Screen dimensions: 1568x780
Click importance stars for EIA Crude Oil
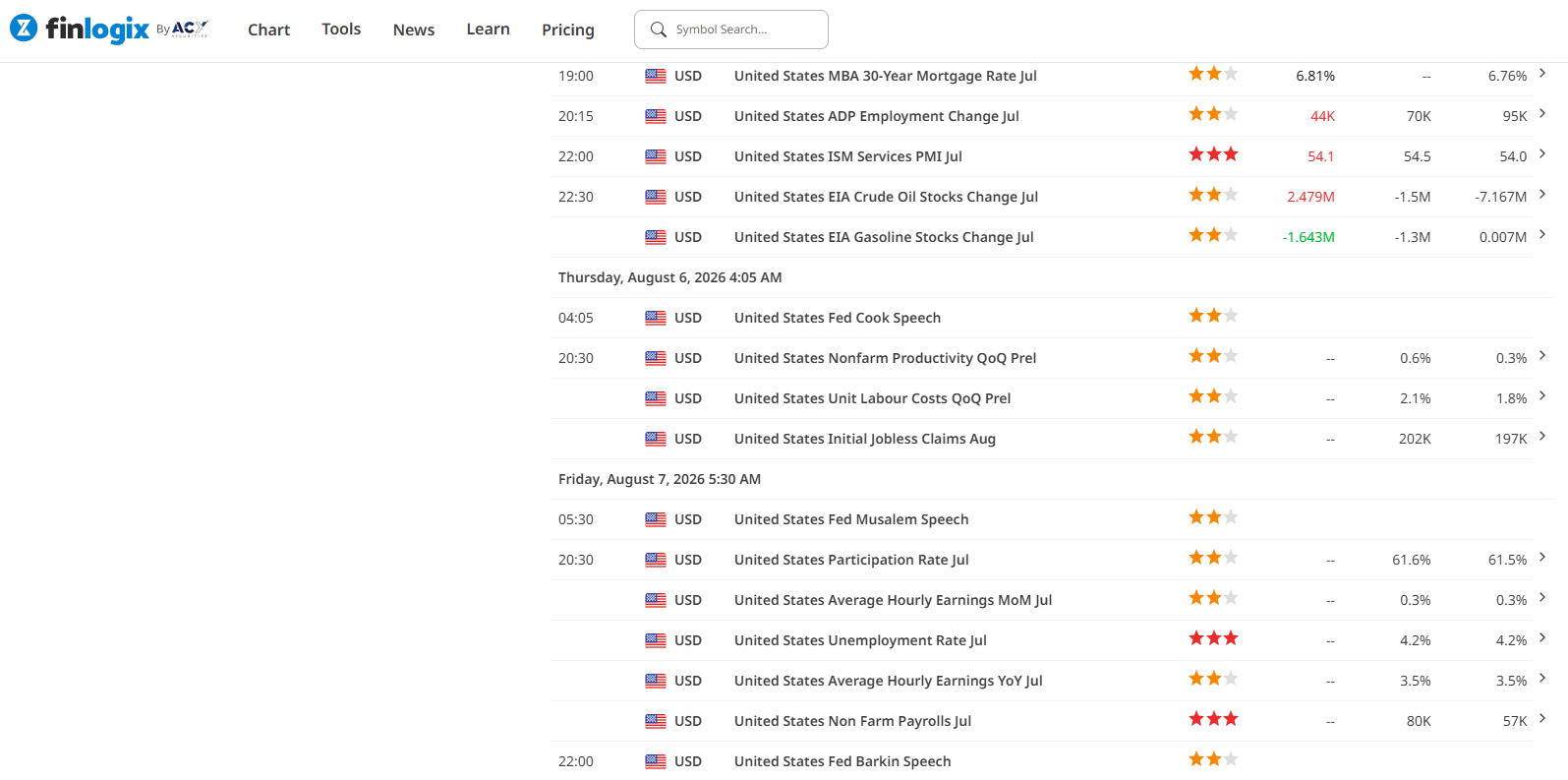(x=1214, y=195)
